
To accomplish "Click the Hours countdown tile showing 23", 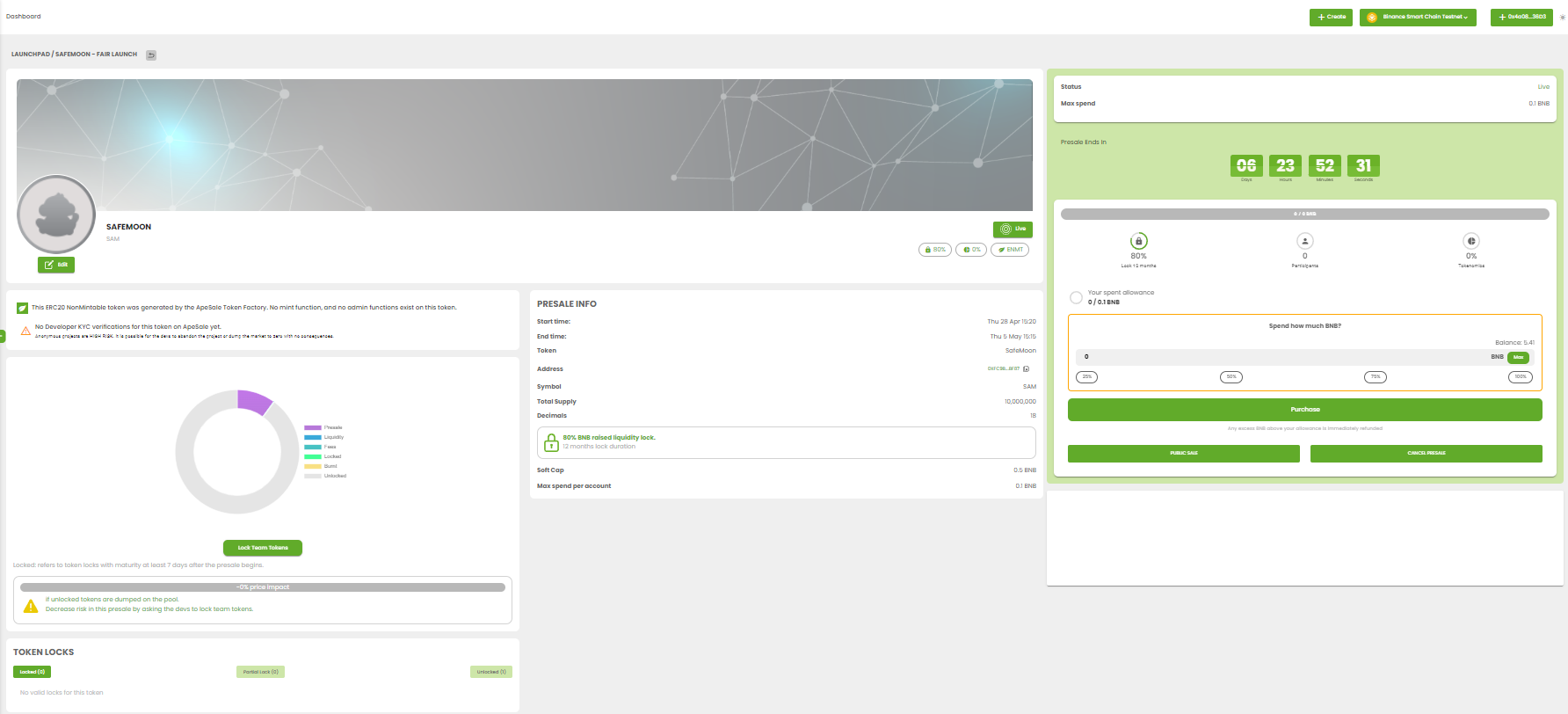I will pyautogui.click(x=1286, y=165).
